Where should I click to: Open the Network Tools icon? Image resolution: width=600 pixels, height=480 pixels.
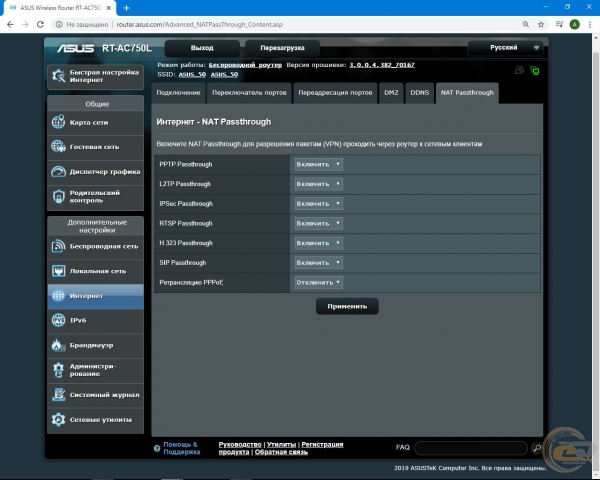(59, 420)
